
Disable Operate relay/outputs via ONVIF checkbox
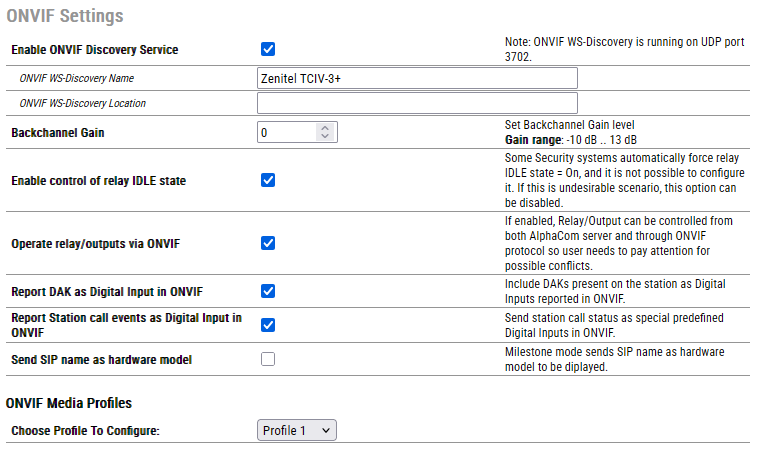click(268, 243)
